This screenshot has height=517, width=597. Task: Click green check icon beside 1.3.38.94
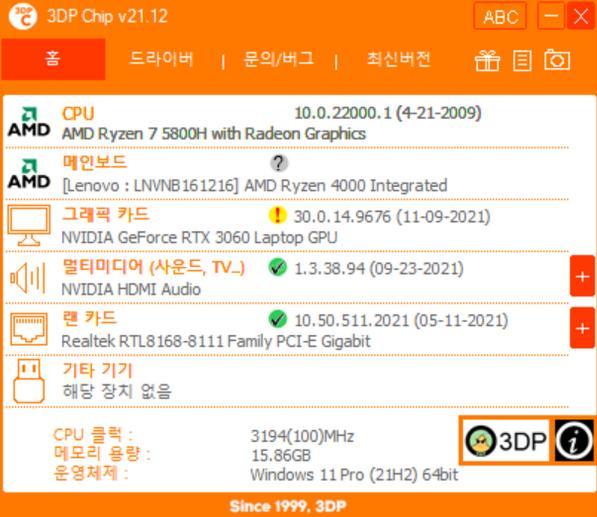click(278, 267)
